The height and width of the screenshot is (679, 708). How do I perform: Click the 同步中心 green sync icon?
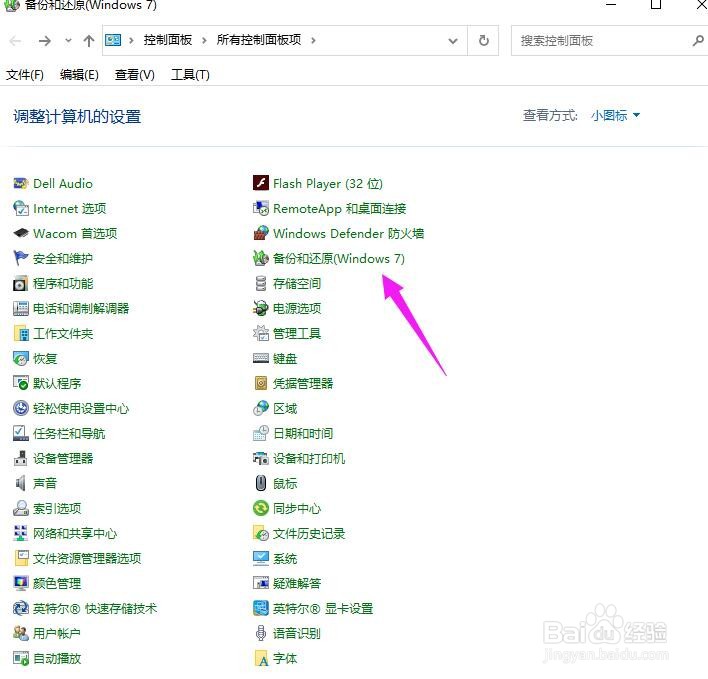click(261, 508)
